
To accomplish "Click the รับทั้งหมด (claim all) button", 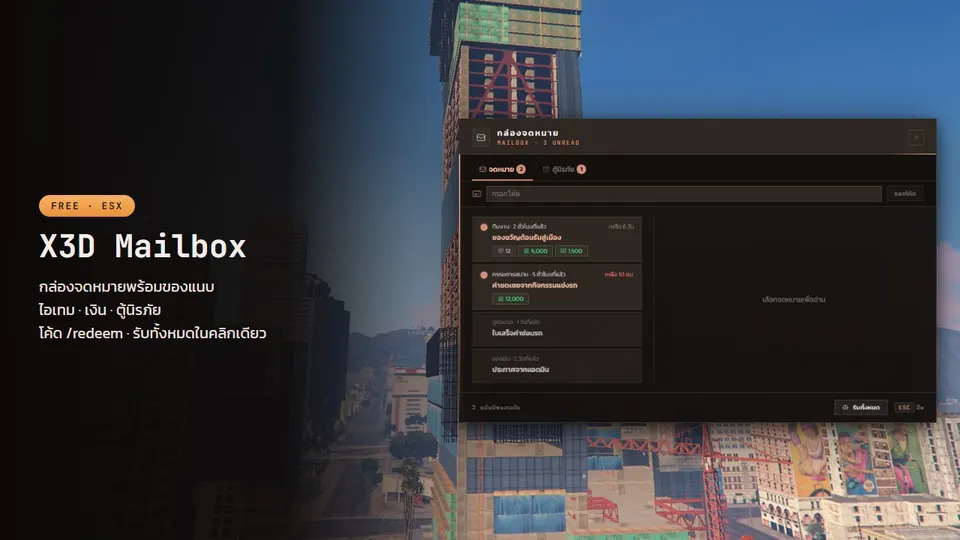I will 861,407.
